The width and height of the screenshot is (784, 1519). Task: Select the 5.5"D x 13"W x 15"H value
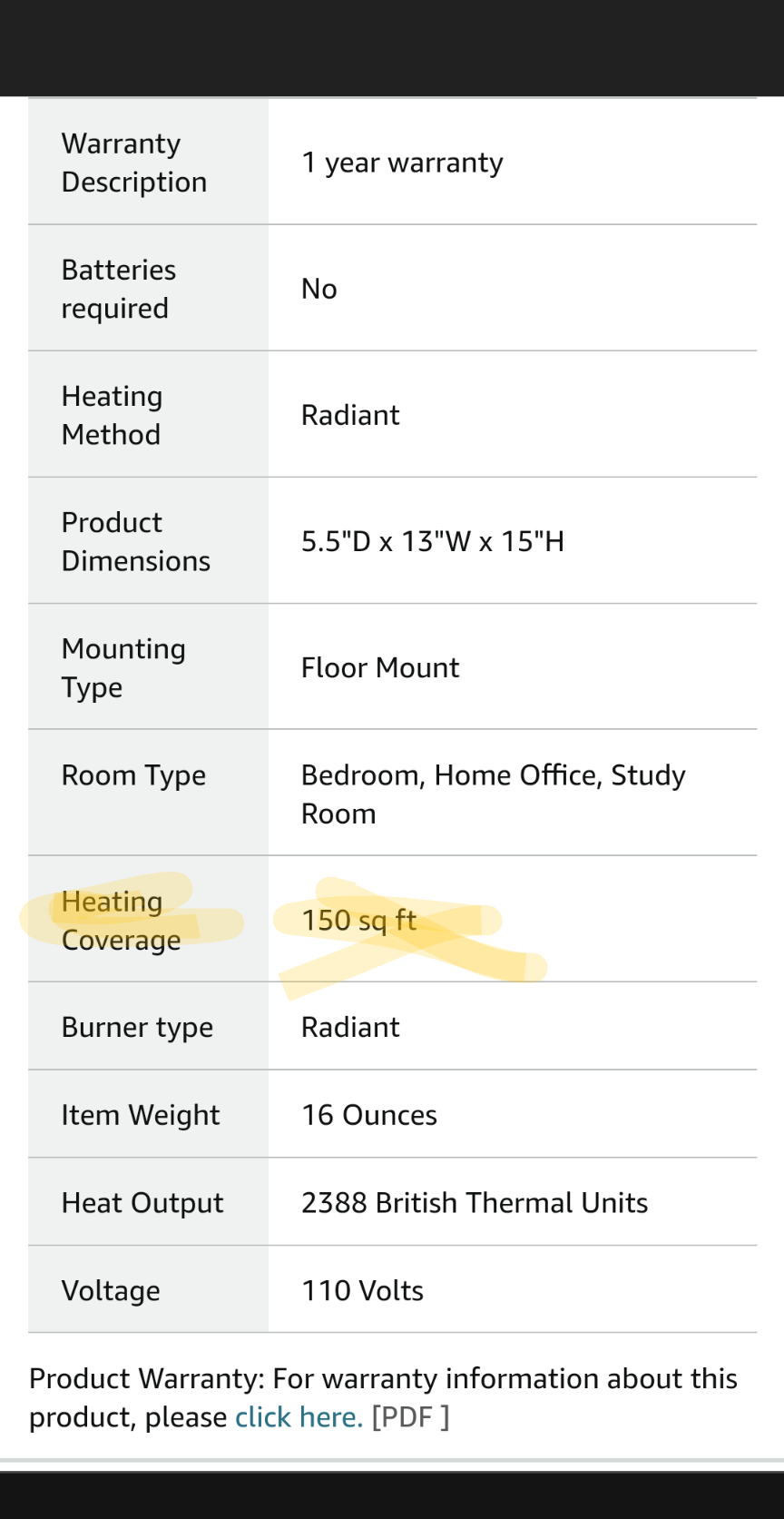tap(433, 541)
